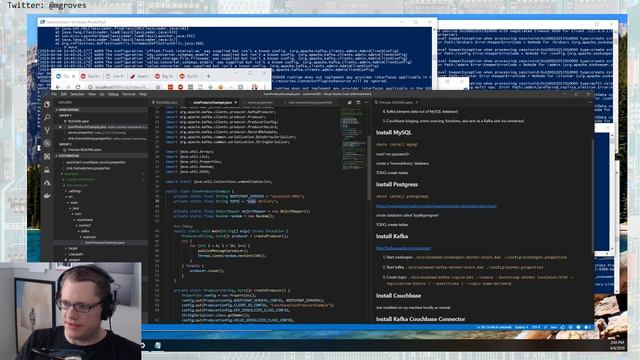The height and width of the screenshot is (360, 640).
Task: Open the Selection menu
Action: click(x=78, y=94)
